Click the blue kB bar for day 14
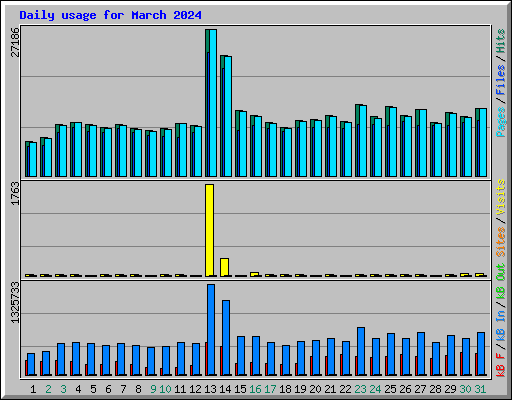The width and height of the screenshot is (512, 400). [x=226, y=338]
